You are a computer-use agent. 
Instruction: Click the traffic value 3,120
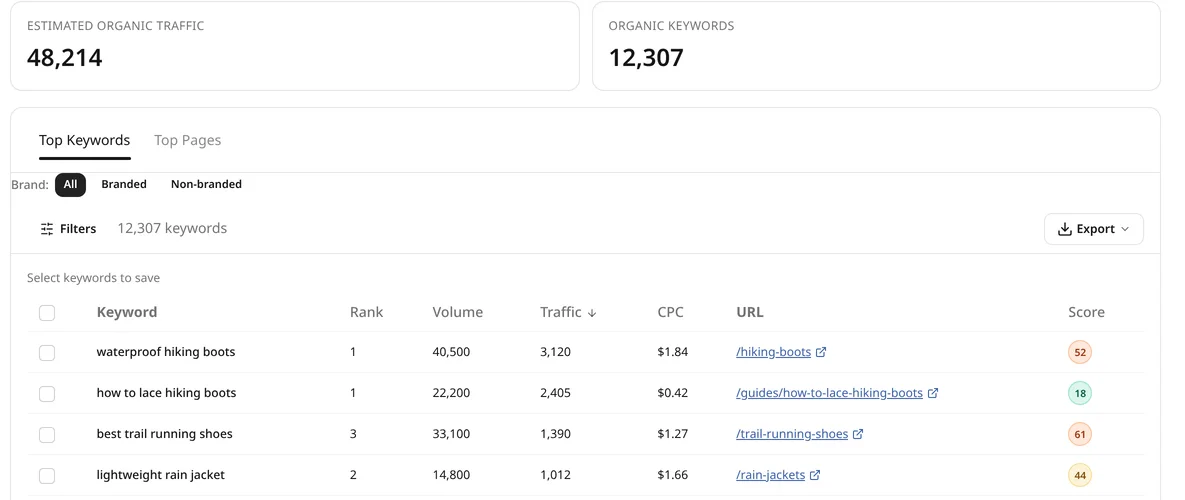point(555,352)
